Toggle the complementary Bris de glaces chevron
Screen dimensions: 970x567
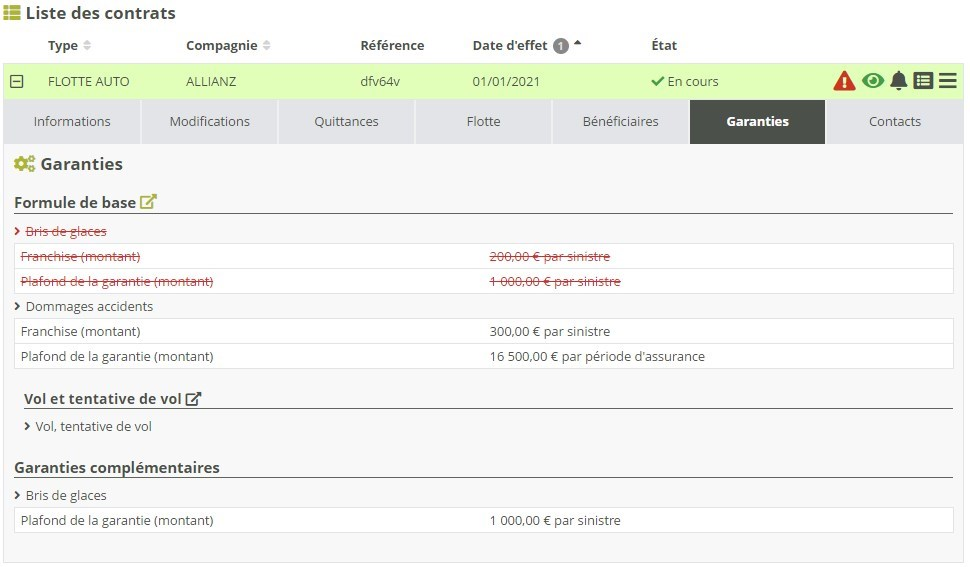pos(18,495)
